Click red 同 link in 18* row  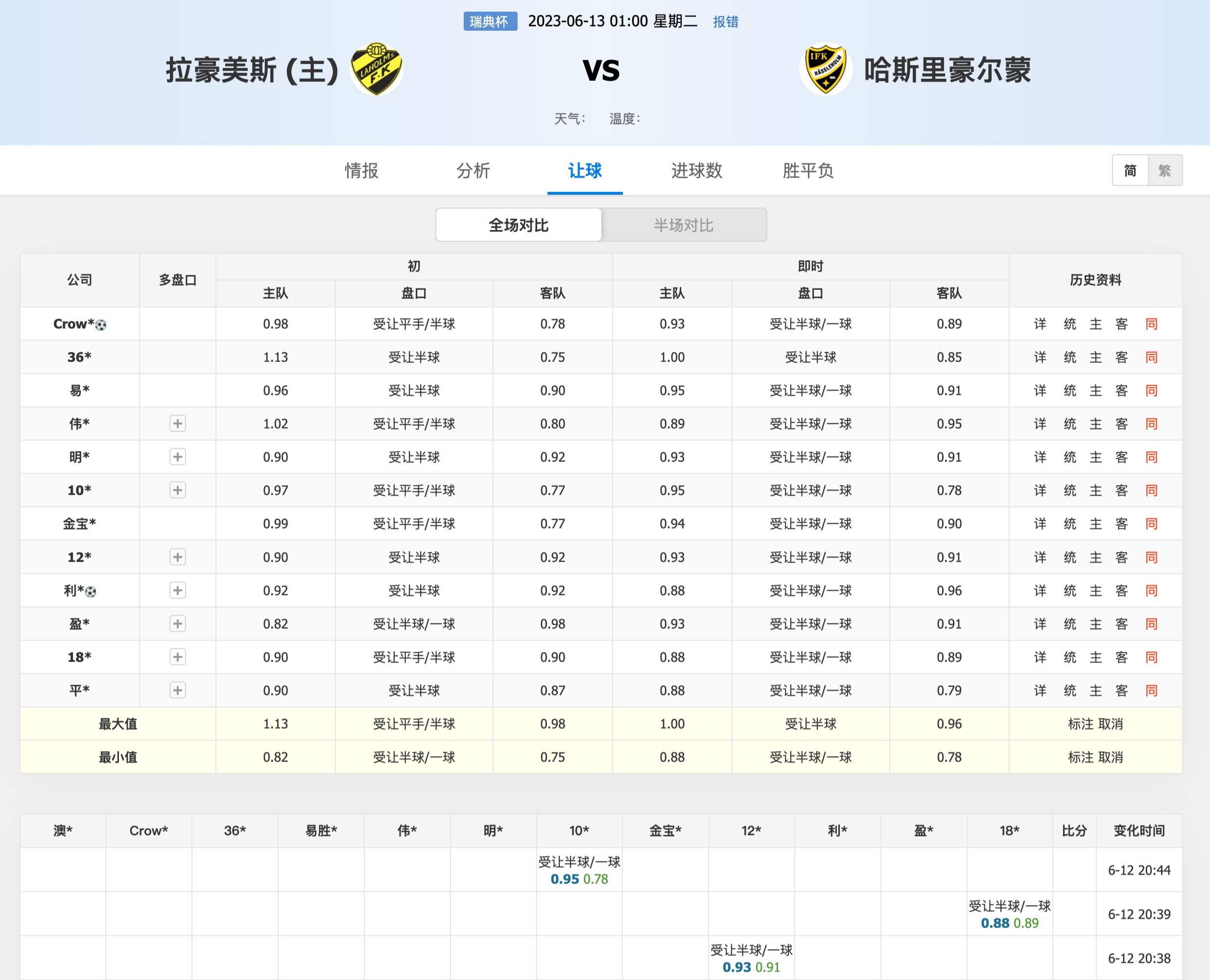coord(1151,658)
